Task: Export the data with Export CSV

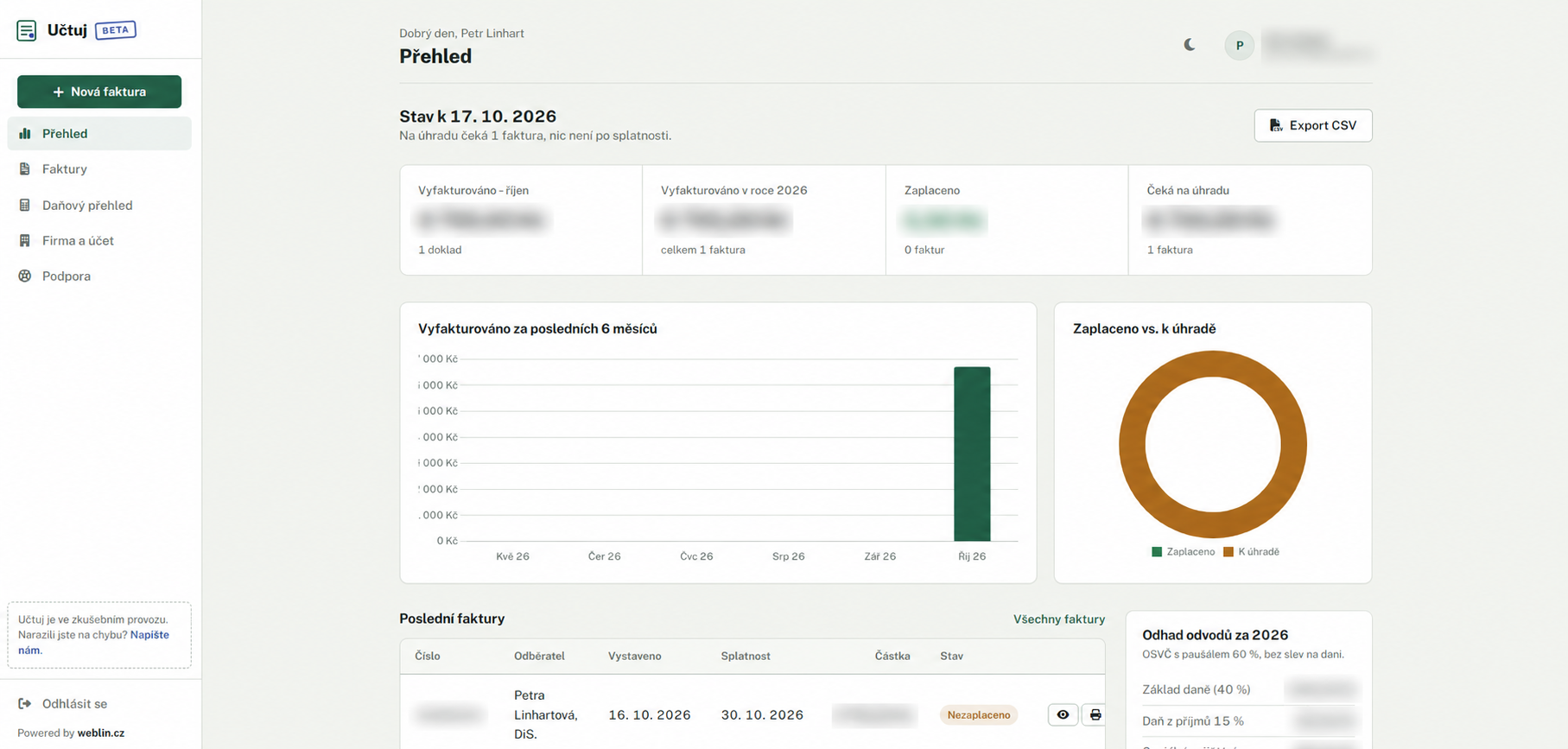Action: (x=1312, y=125)
